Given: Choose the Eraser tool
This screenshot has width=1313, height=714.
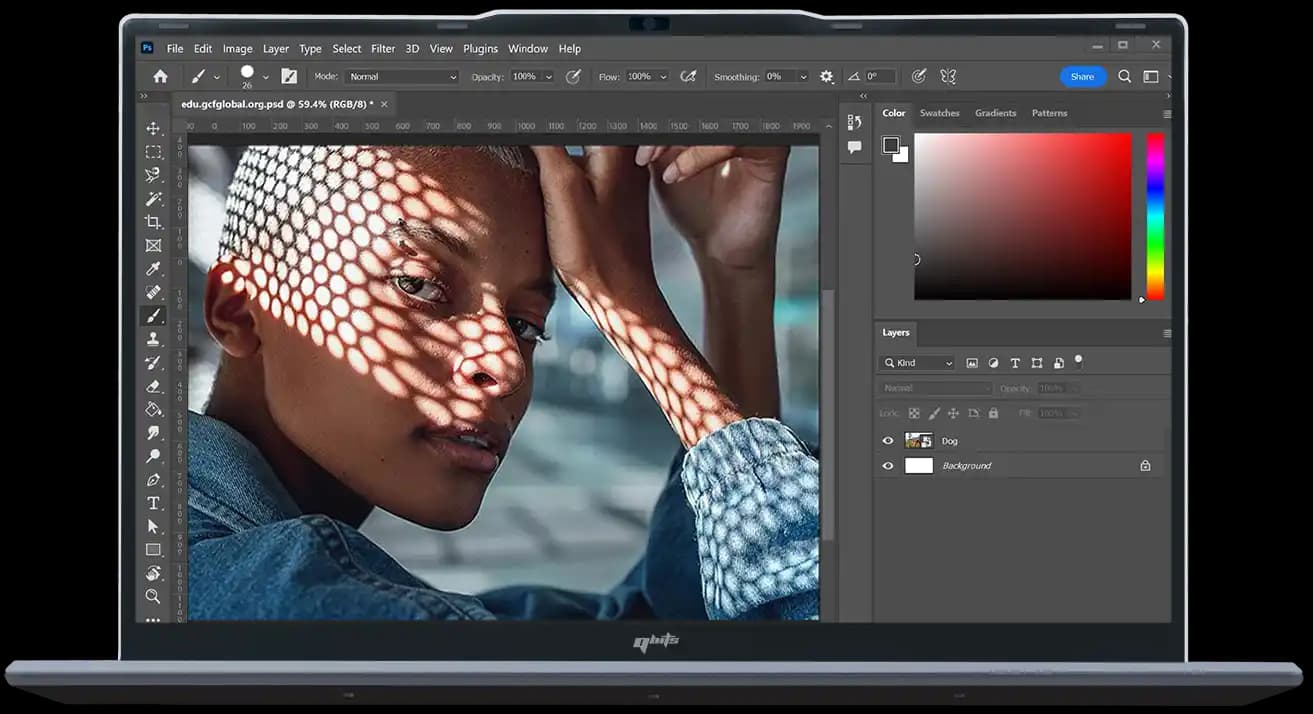Looking at the screenshot, I should [x=153, y=386].
